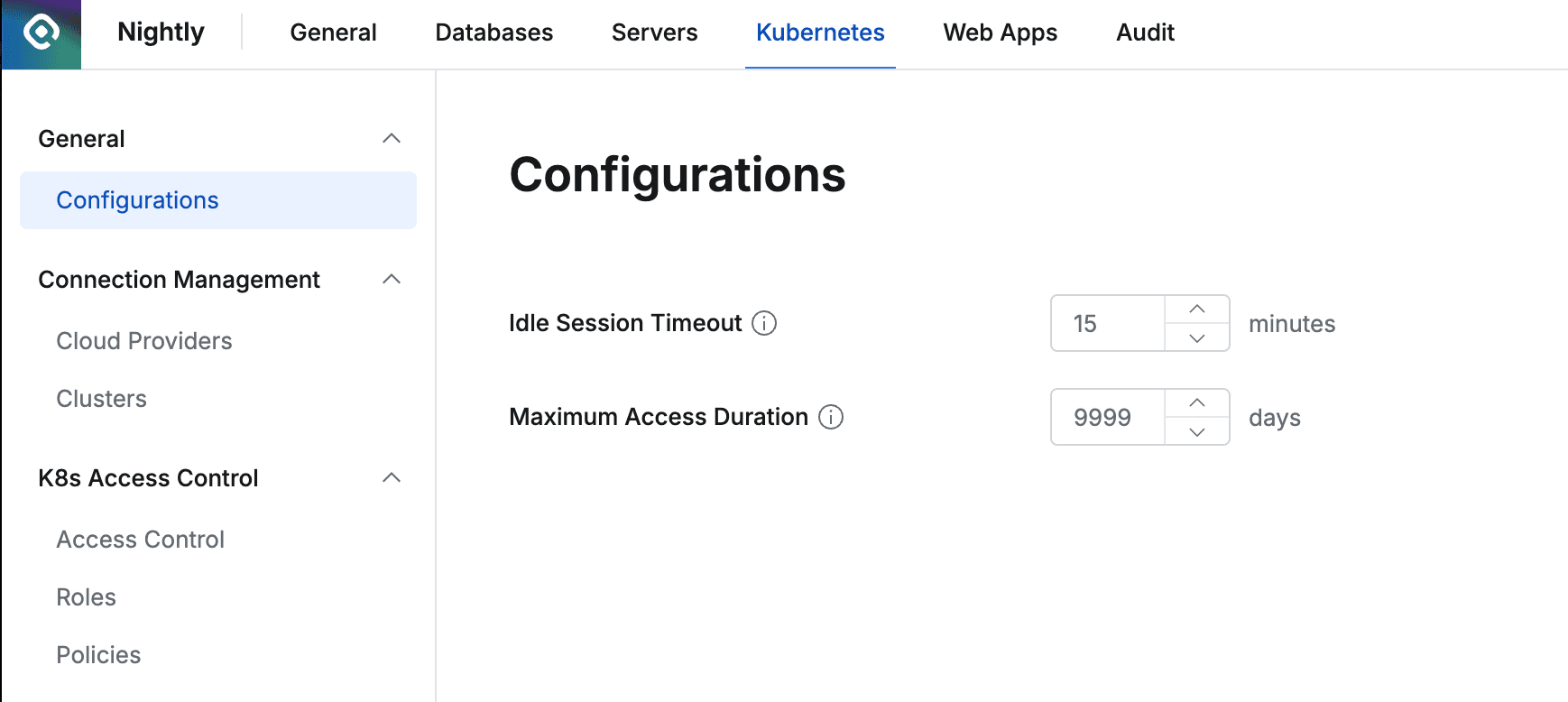
Task: Open the Audit tab
Action: pos(1145,32)
